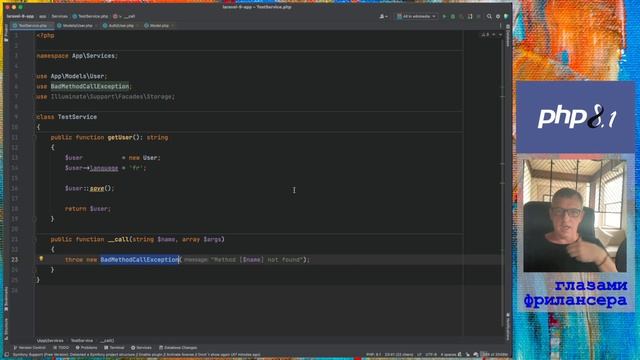Jump to next highlighted problem arrow
Screen dimensions: 640x360
pyautogui.click(x=500, y=35)
